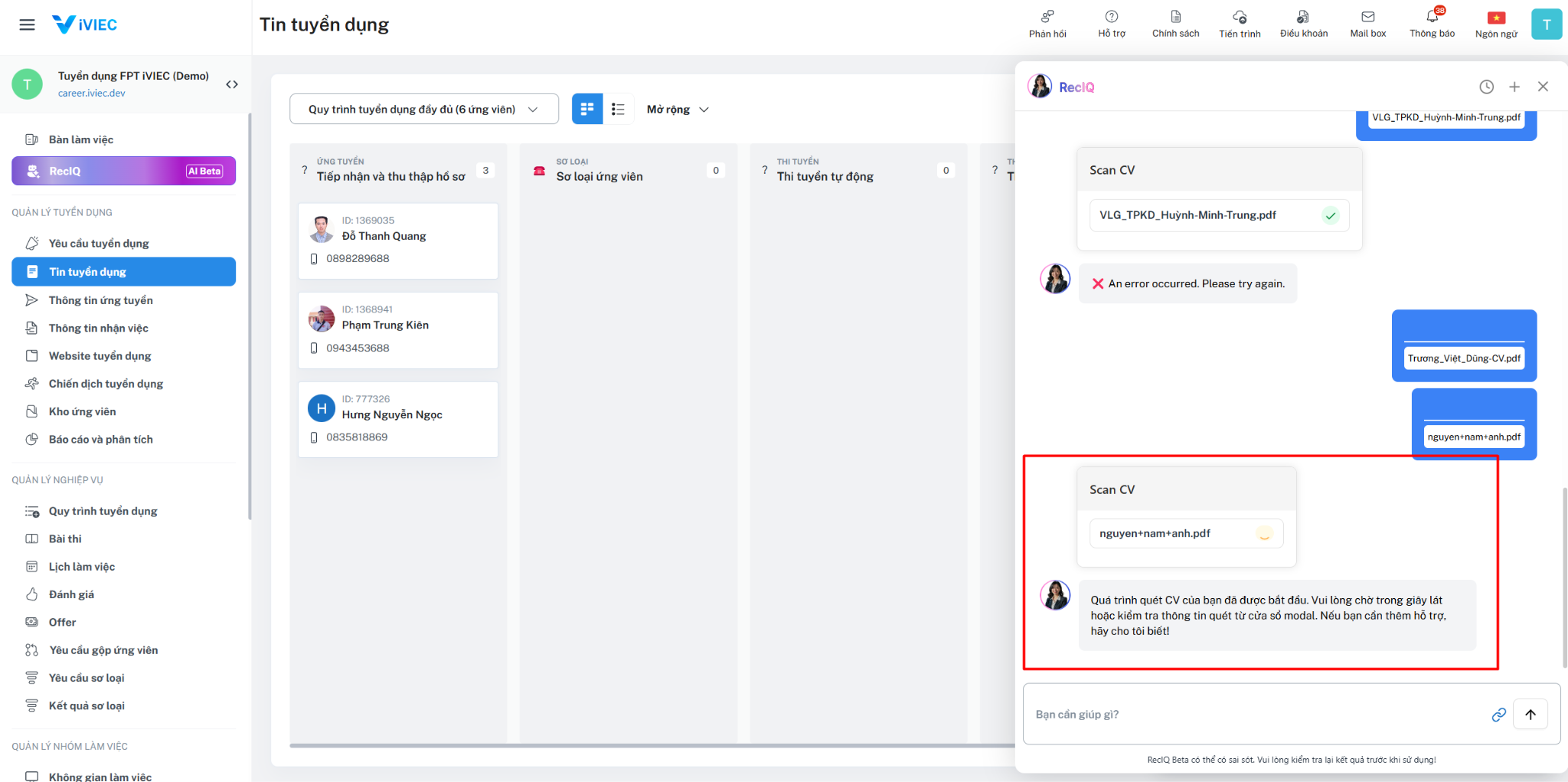
Task: Start a new RecIQ chat with plus icon
Action: click(x=1514, y=87)
